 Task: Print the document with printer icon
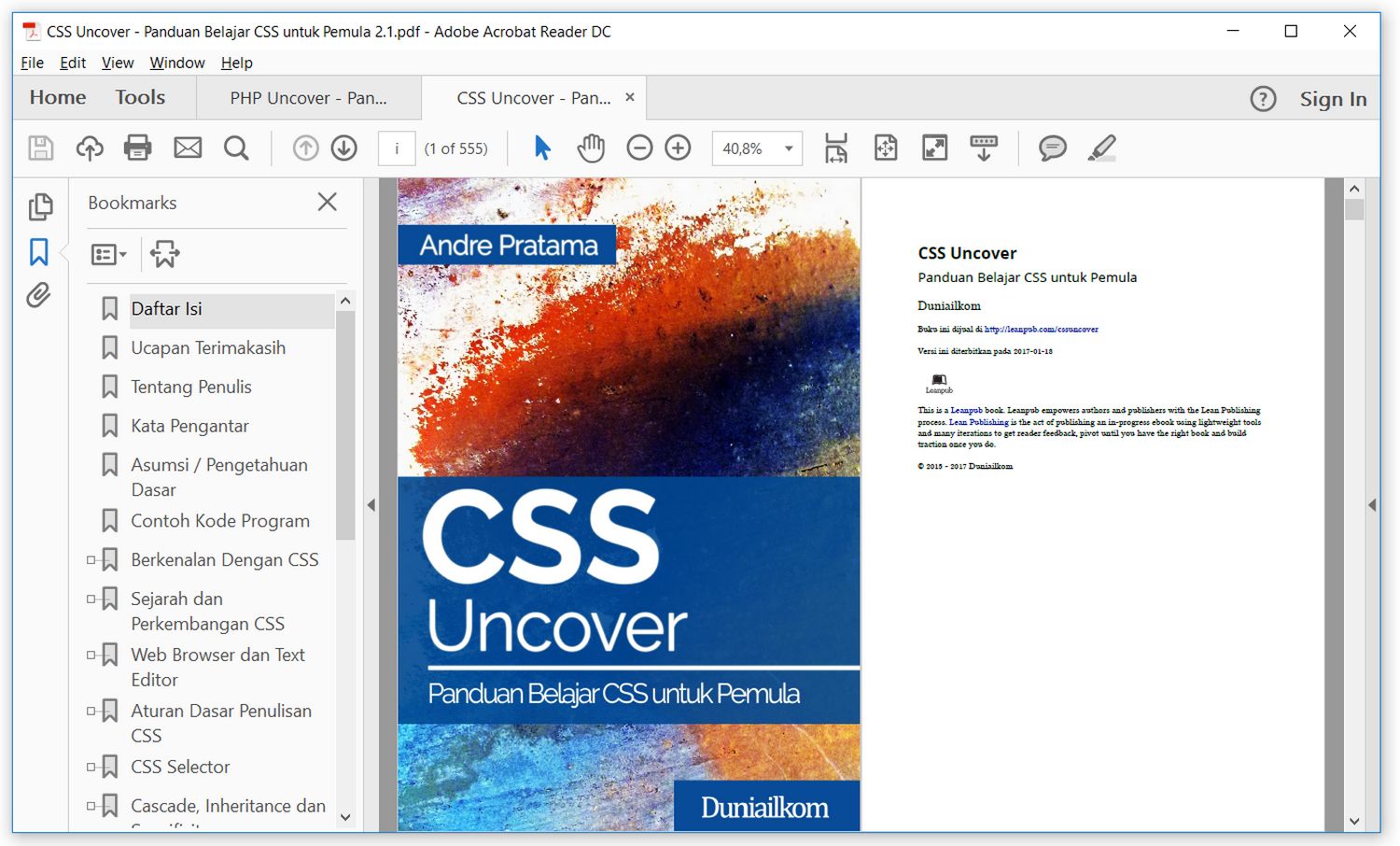(138, 148)
